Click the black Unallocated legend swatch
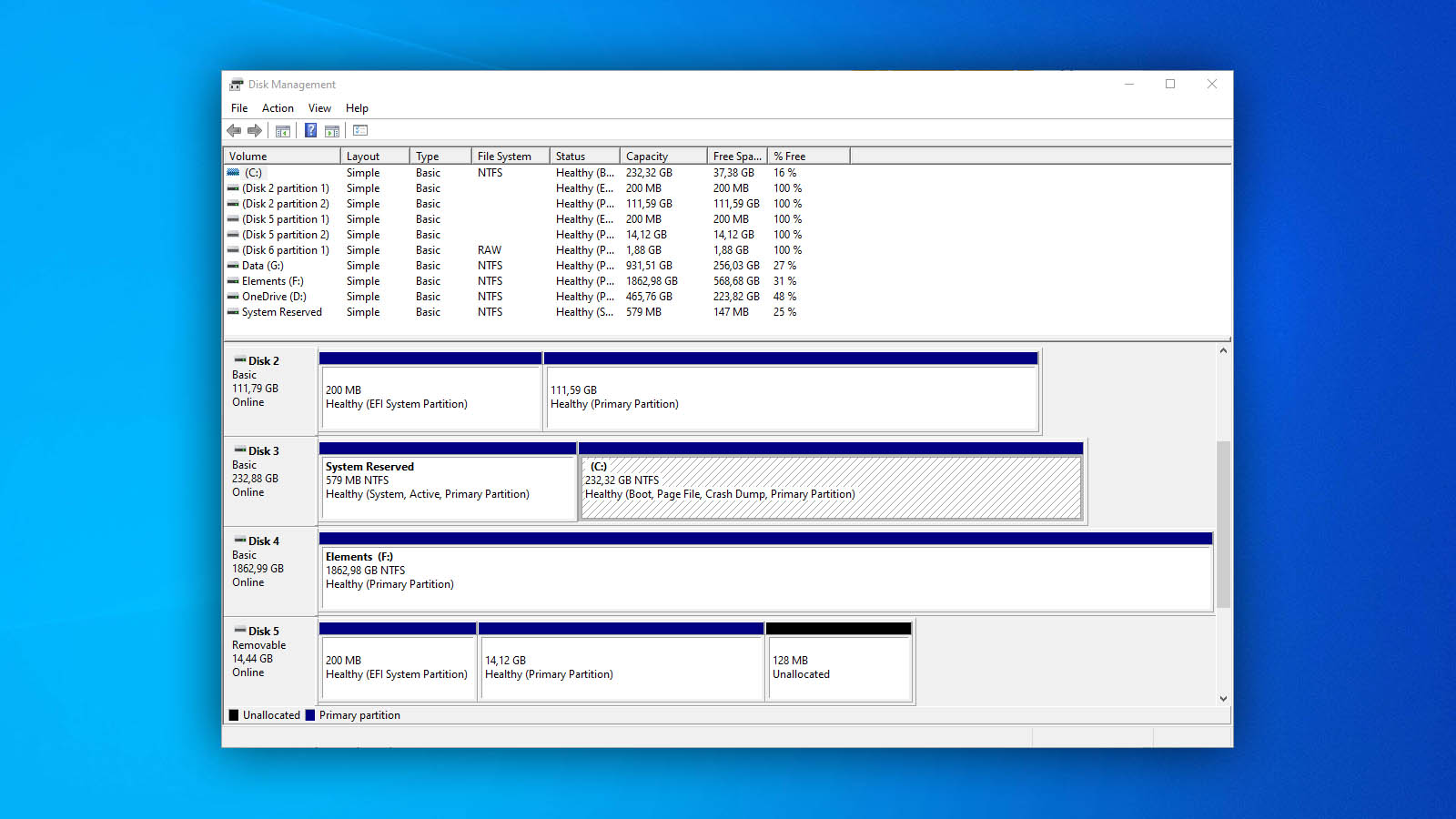 [234, 715]
